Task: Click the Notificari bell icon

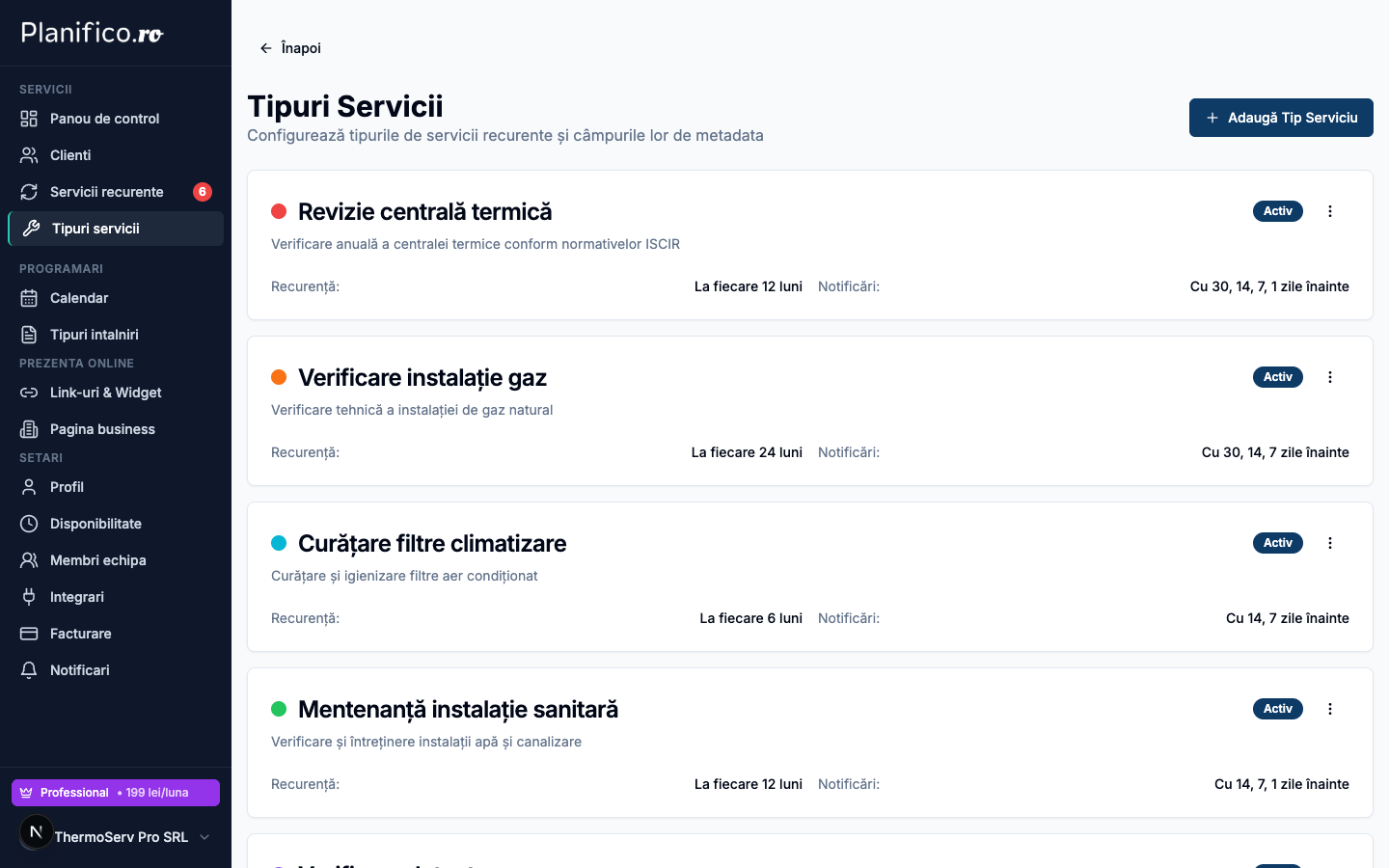Action: [28, 669]
